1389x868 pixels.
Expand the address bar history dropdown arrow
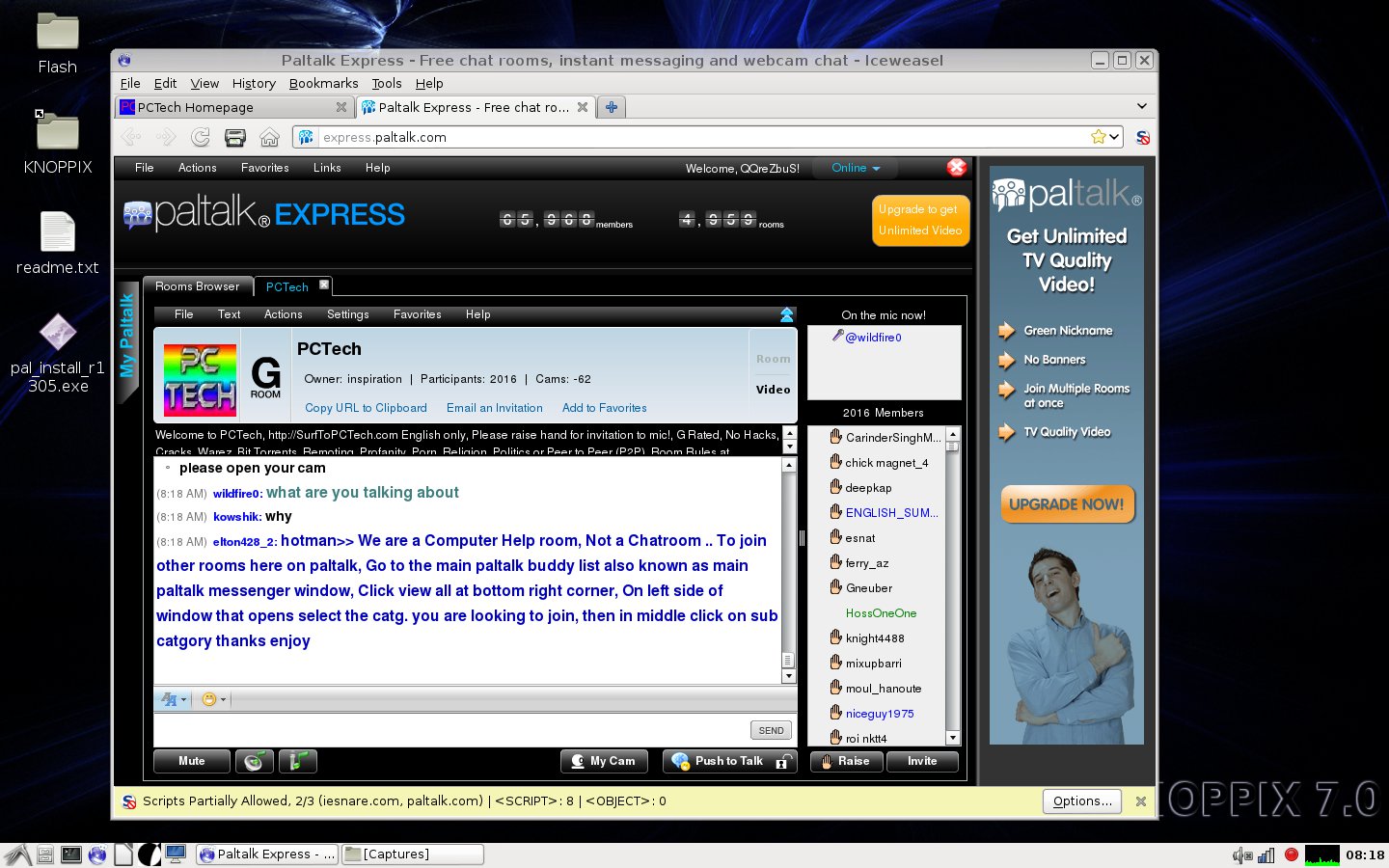[x=1114, y=137]
